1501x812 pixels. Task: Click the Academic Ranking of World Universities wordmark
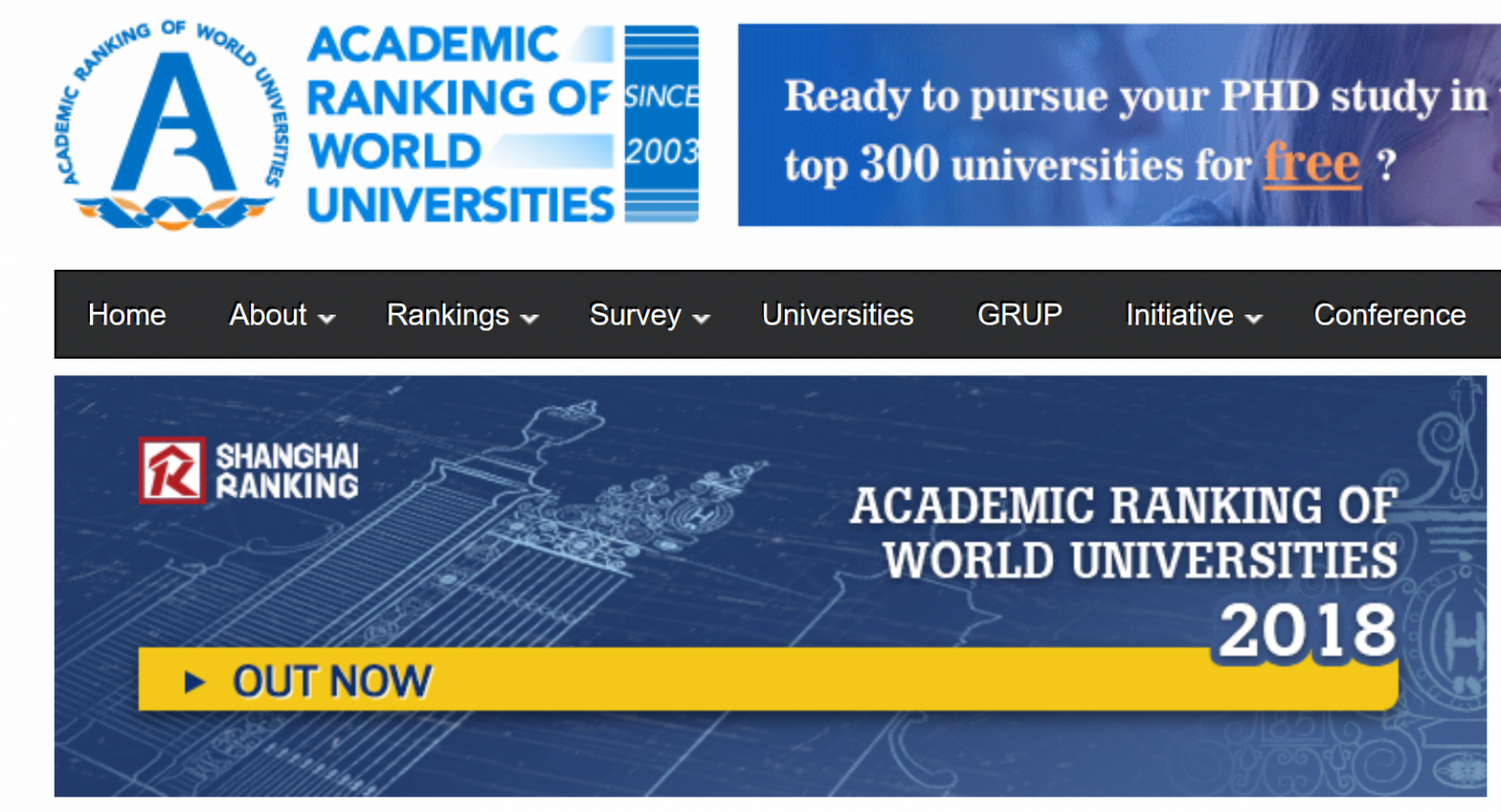(459, 125)
